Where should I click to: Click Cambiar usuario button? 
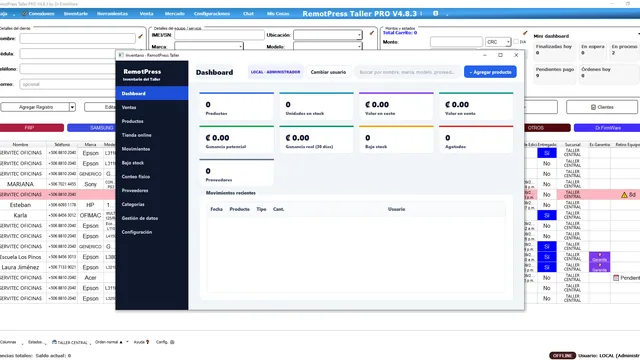coord(328,72)
